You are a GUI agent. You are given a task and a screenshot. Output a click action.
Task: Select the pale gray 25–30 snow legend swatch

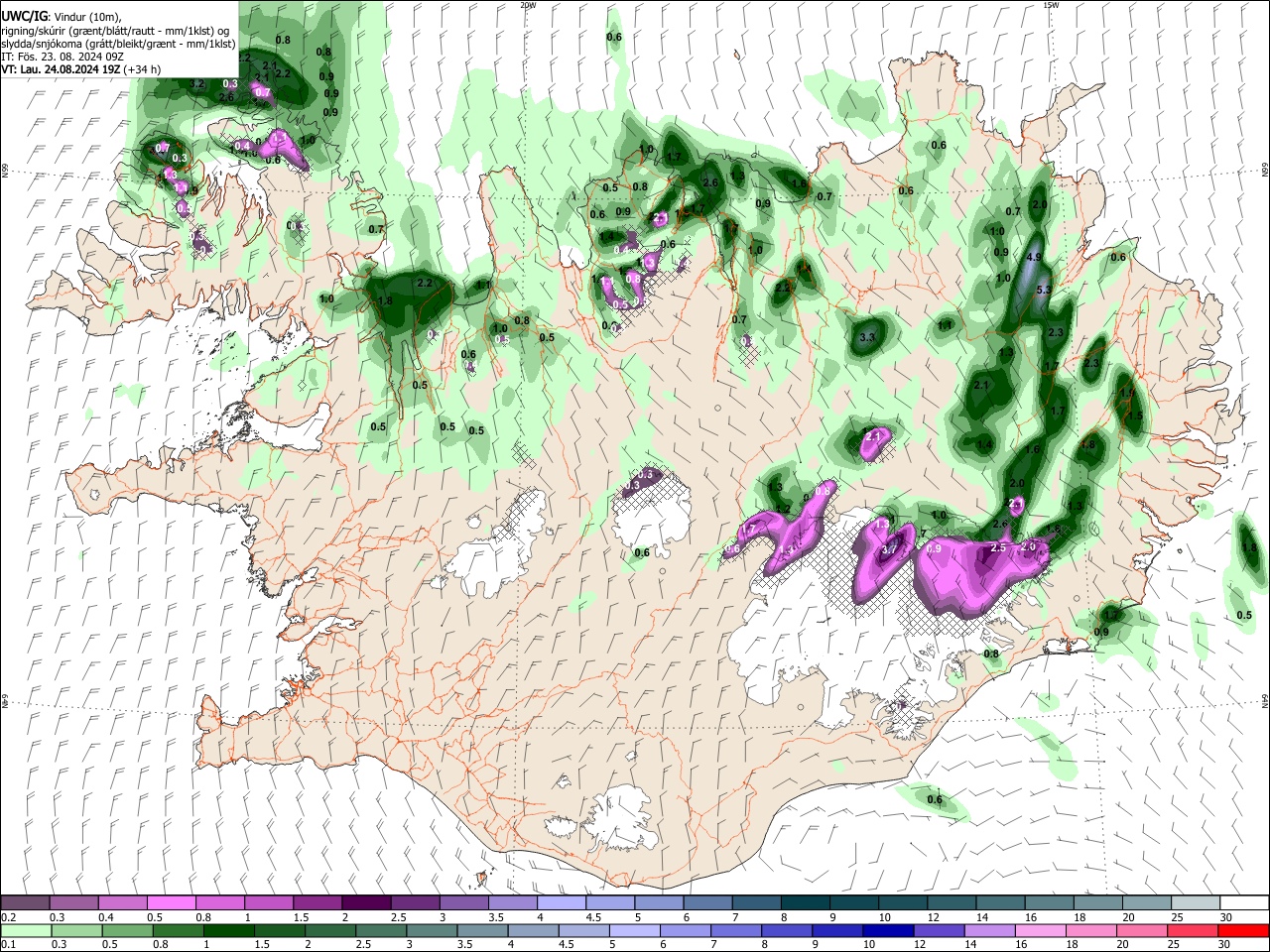click(x=1196, y=902)
